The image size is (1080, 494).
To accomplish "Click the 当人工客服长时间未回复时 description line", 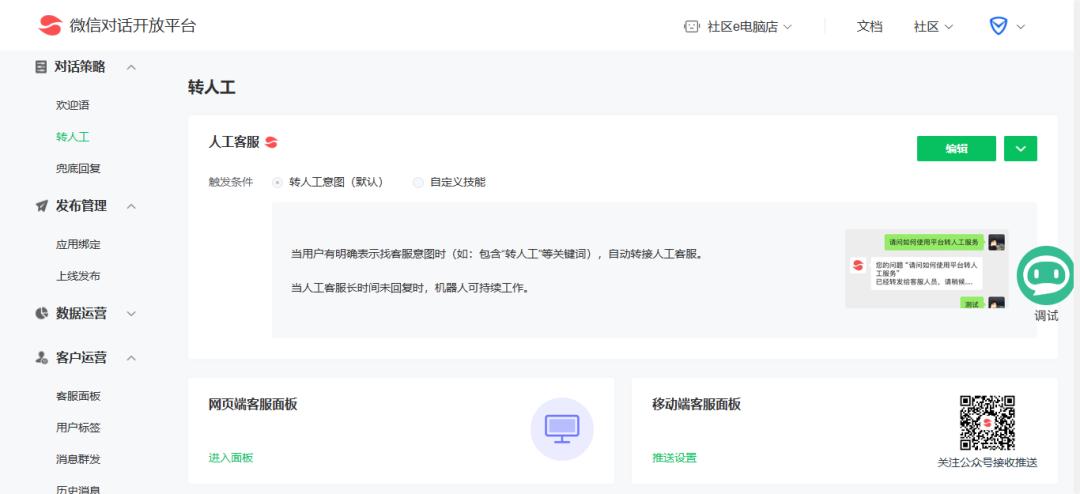I will click(412, 288).
